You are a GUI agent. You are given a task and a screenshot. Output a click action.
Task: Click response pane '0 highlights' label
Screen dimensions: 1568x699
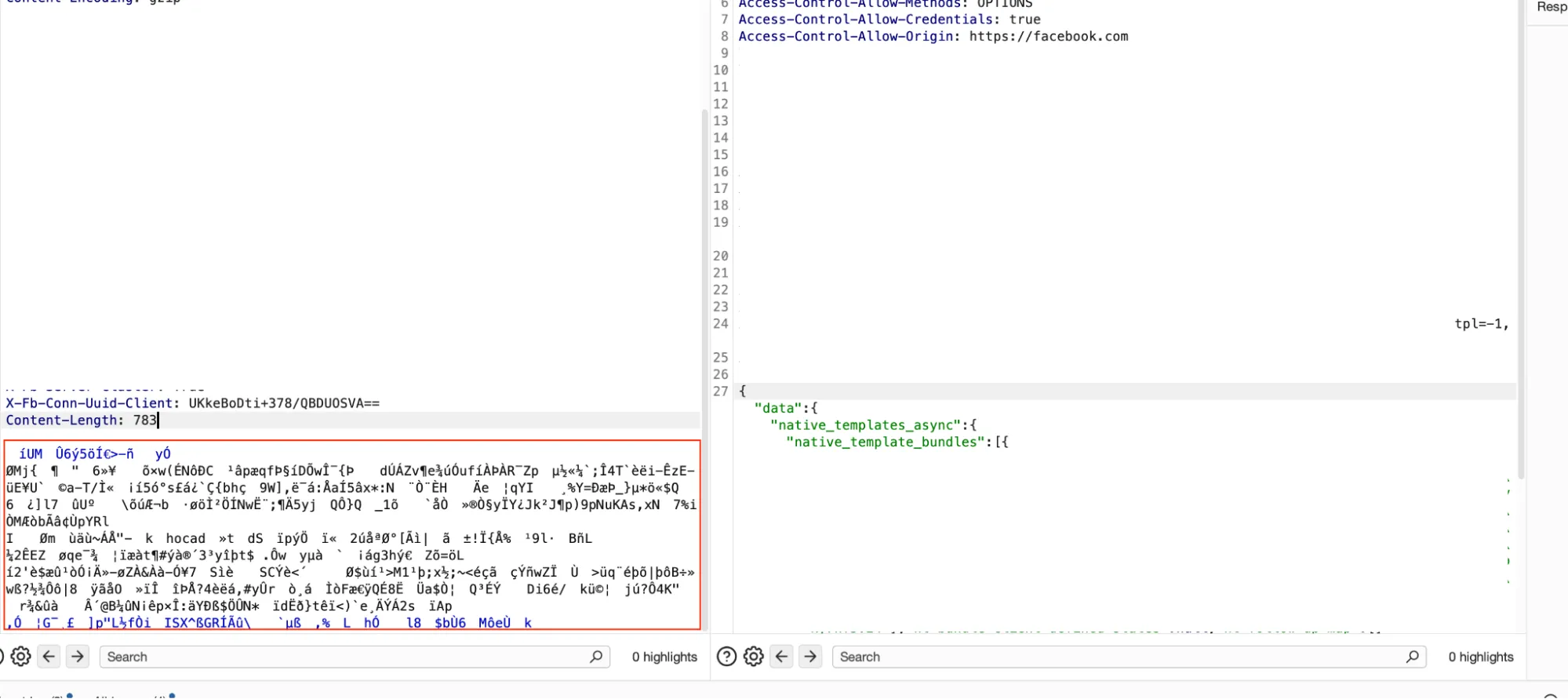[1481, 657]
